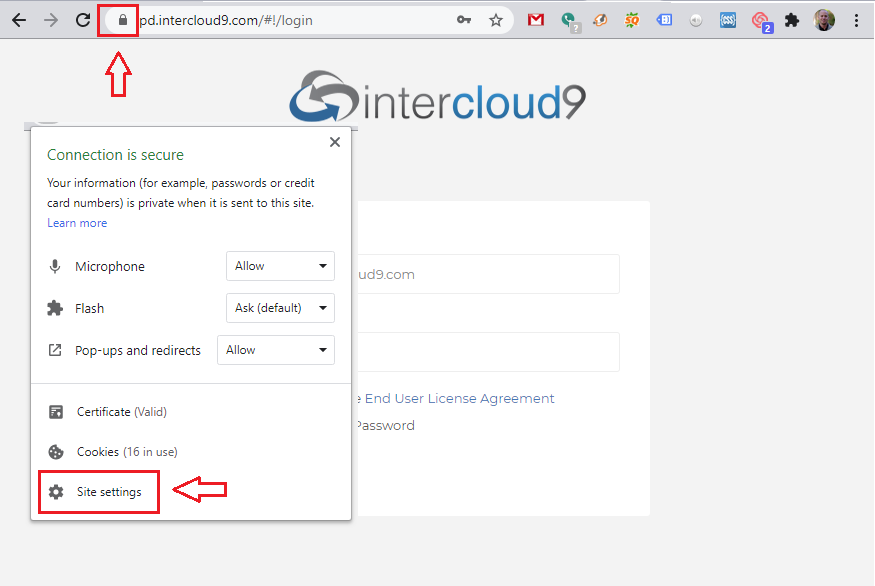Image resolution: width=875 pixels, height=586 pixels.
Task: Open the Gmail extension icon
Action: tap(536, 20)
